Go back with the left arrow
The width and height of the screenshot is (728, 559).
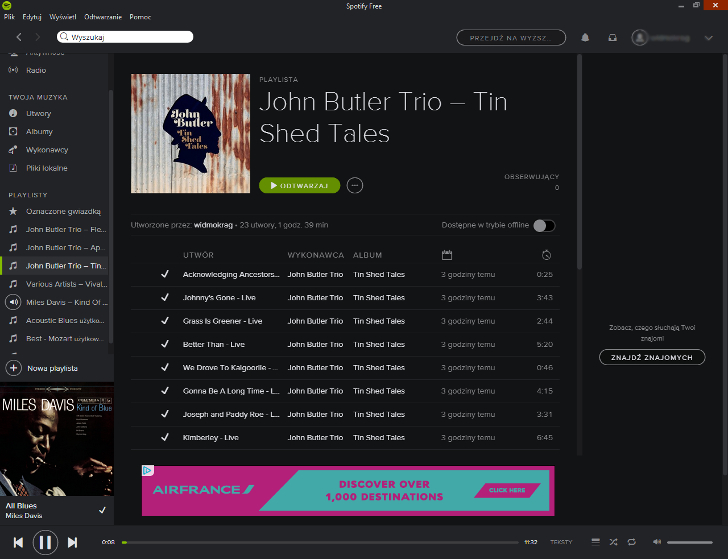19,37
